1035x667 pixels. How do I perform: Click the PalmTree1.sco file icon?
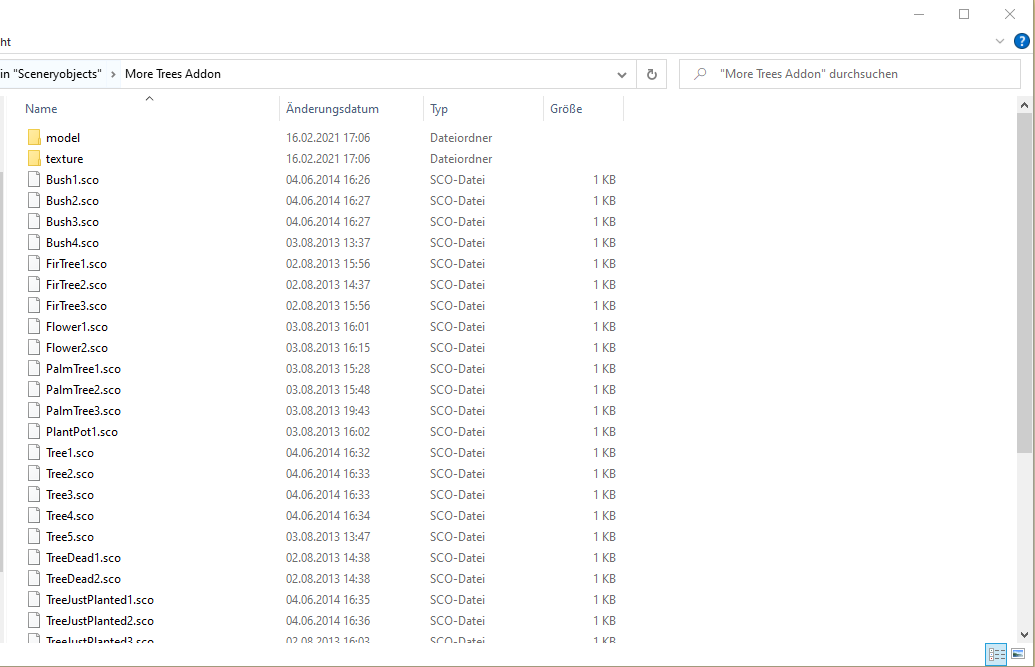(x=34, y=369)
